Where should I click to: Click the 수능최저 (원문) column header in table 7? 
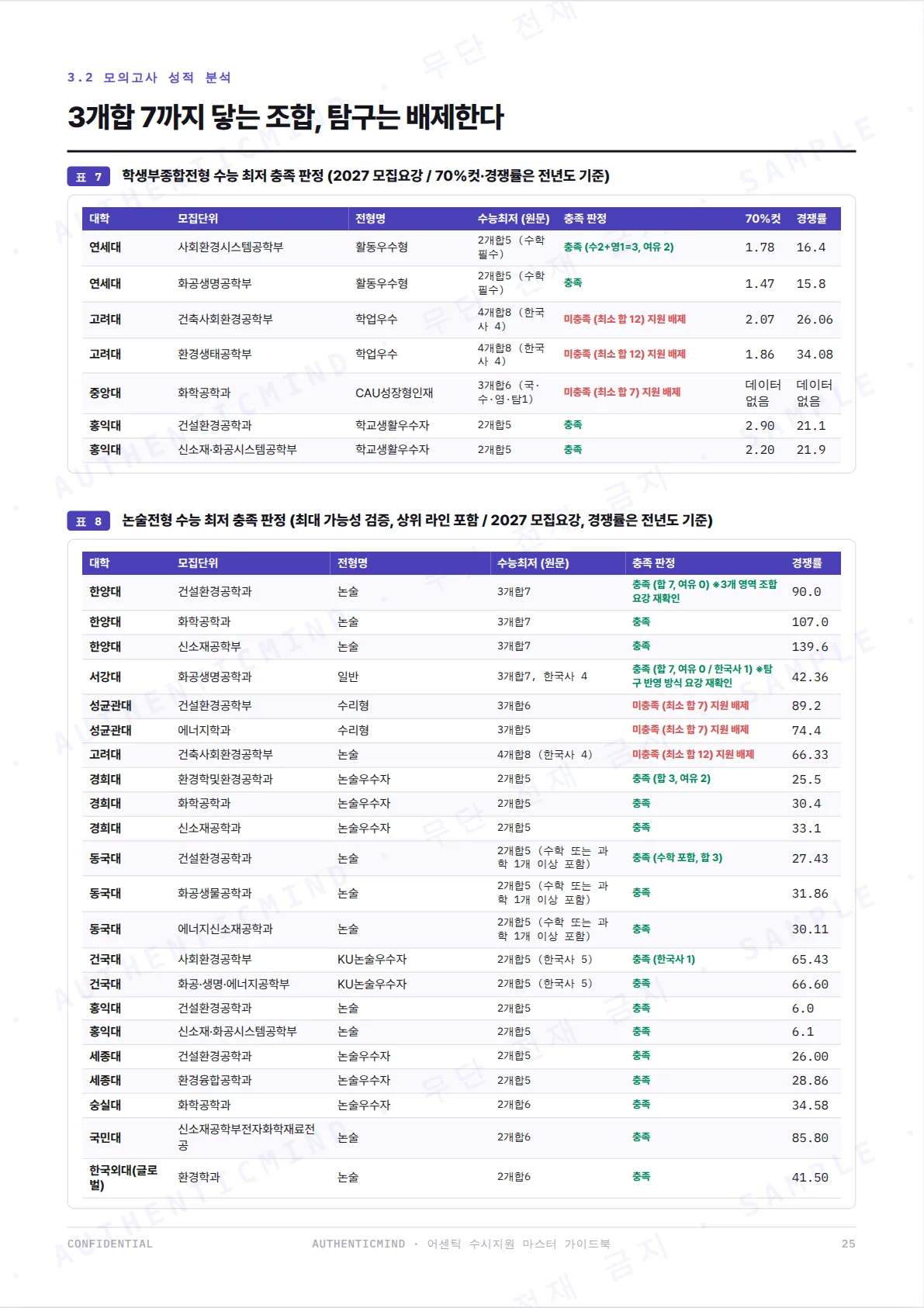(x=514, y=219)
